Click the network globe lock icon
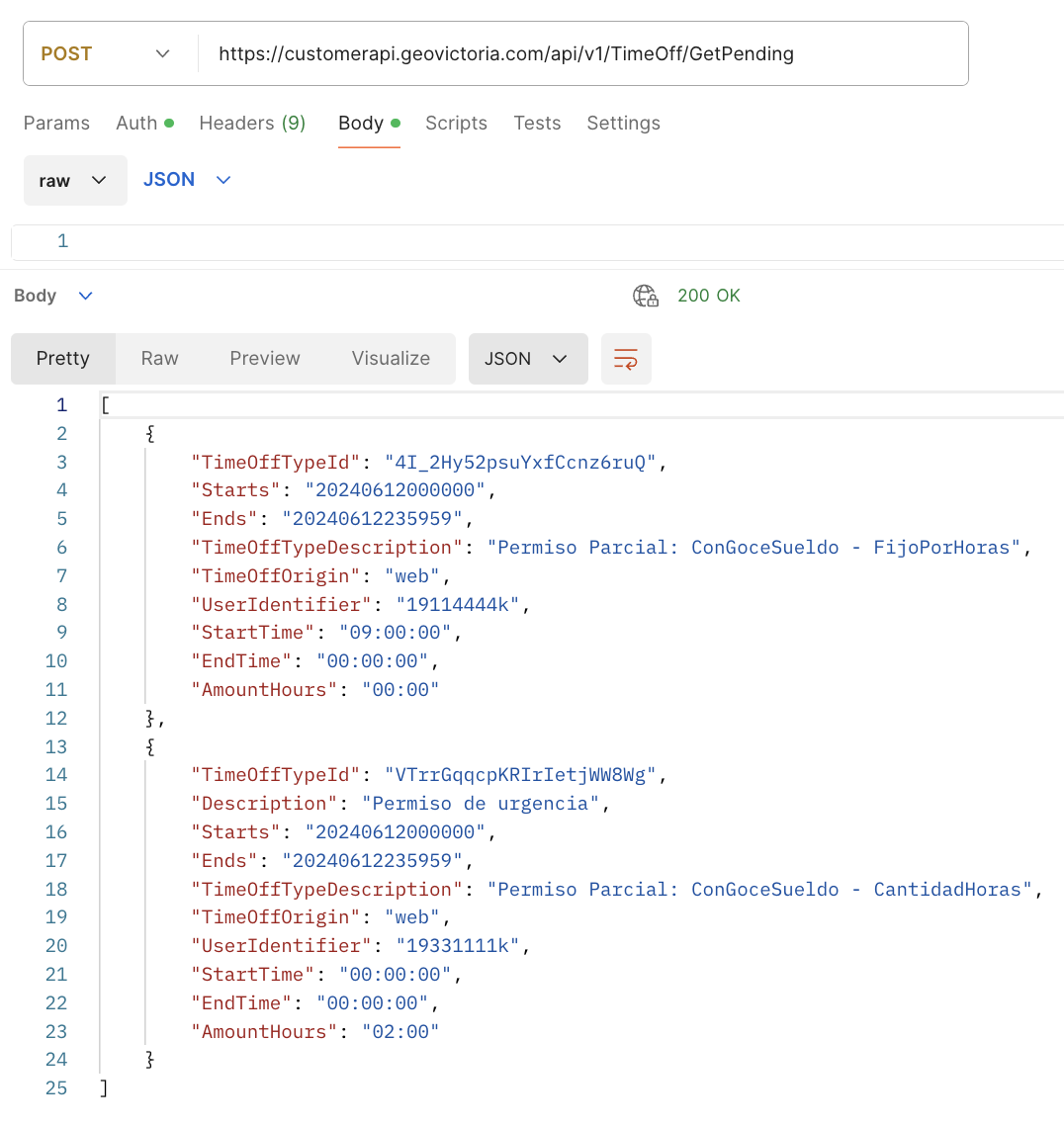Screen dimensions: 1064x1127 (x=646, y=296)
